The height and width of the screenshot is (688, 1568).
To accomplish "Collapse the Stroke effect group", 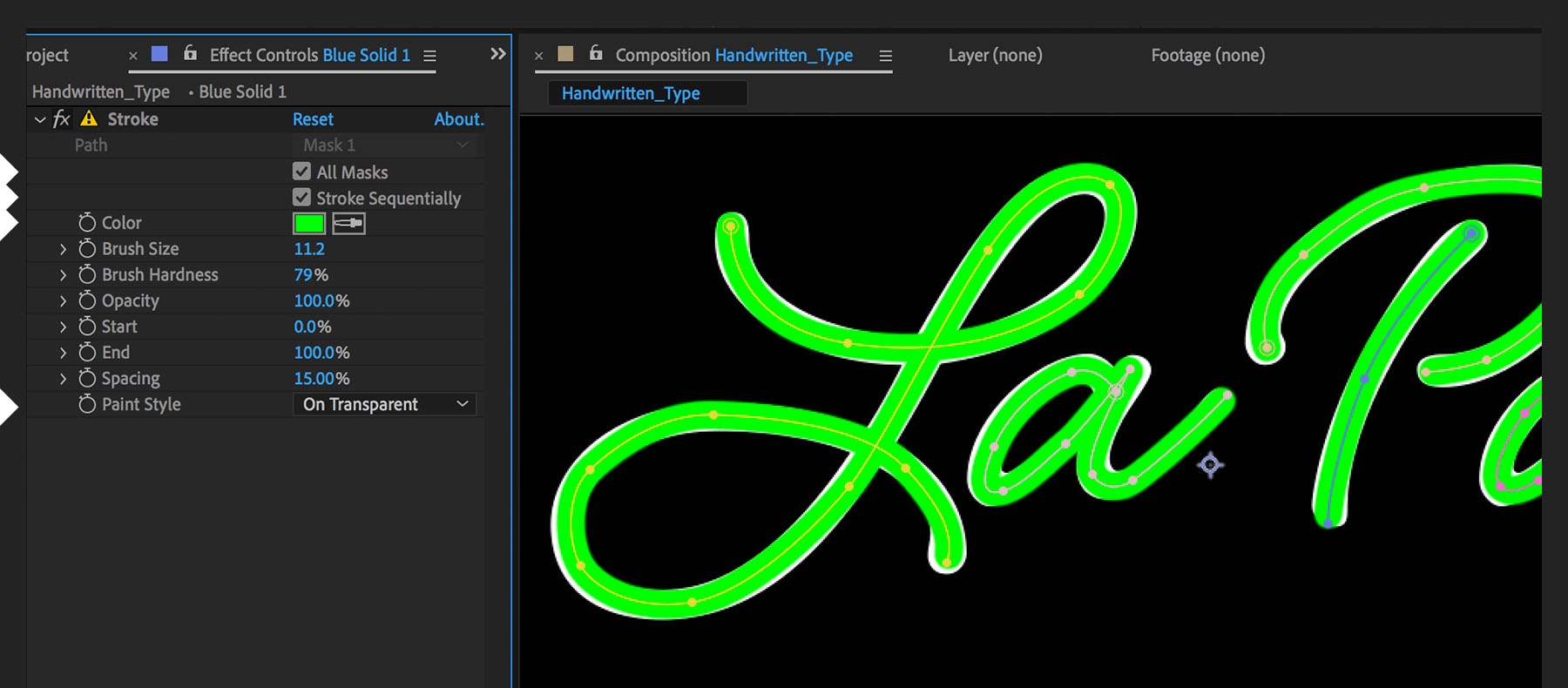I will coord(40,119).
